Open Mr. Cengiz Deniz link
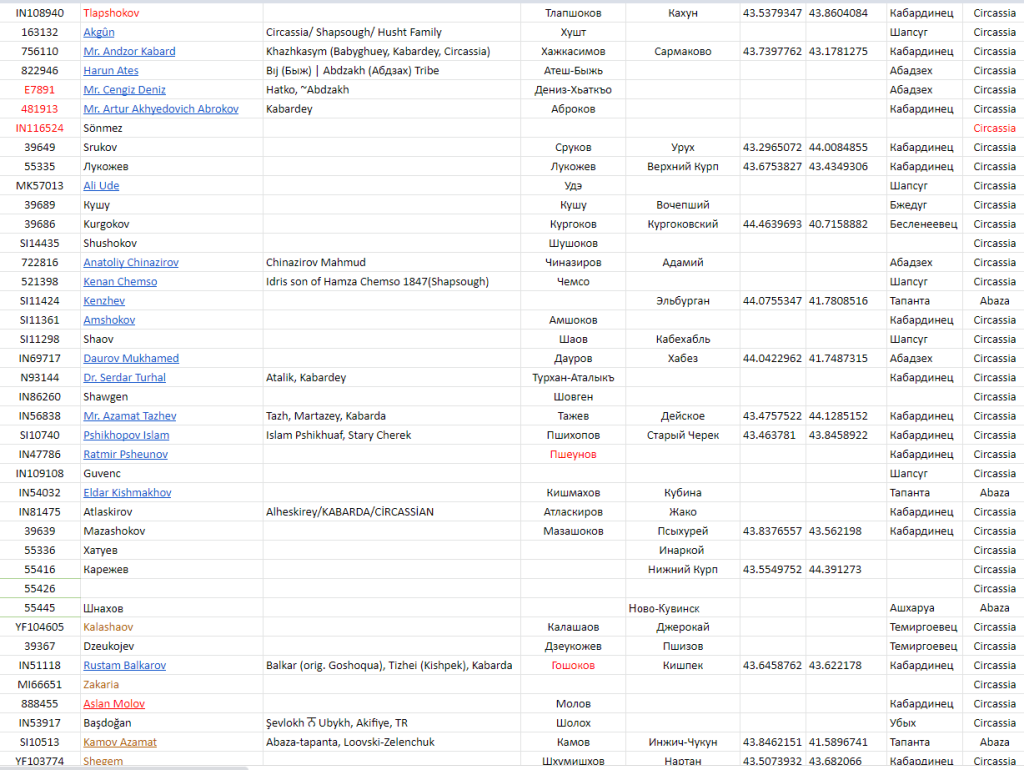 125,89
